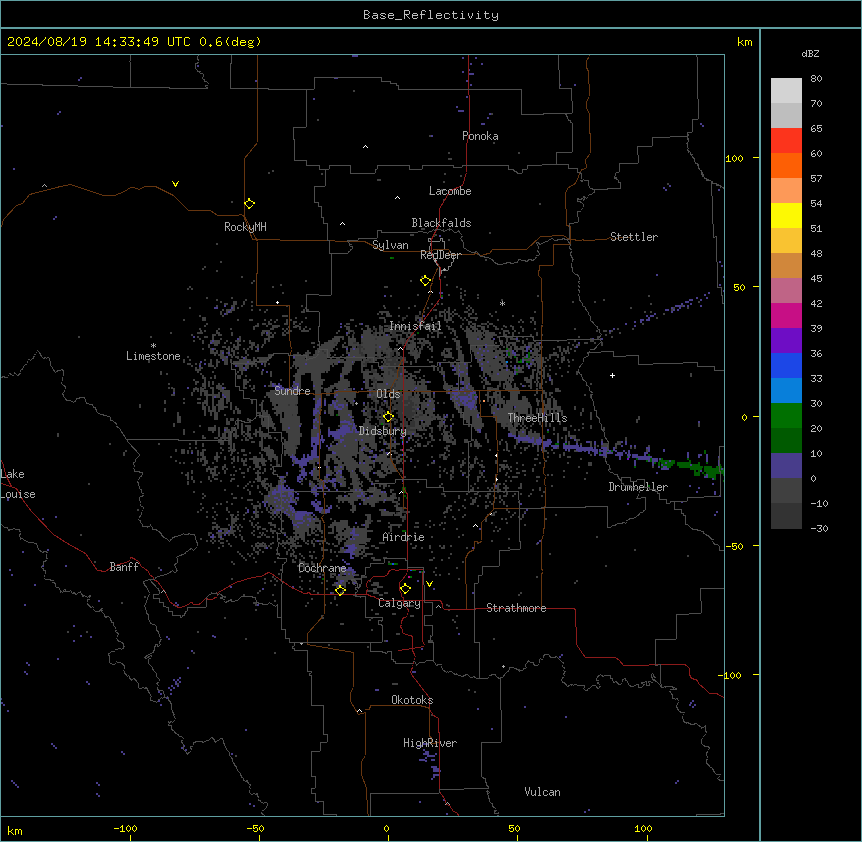Select the red 65-60 dBZ legend swatch

(x=786, y=141)
